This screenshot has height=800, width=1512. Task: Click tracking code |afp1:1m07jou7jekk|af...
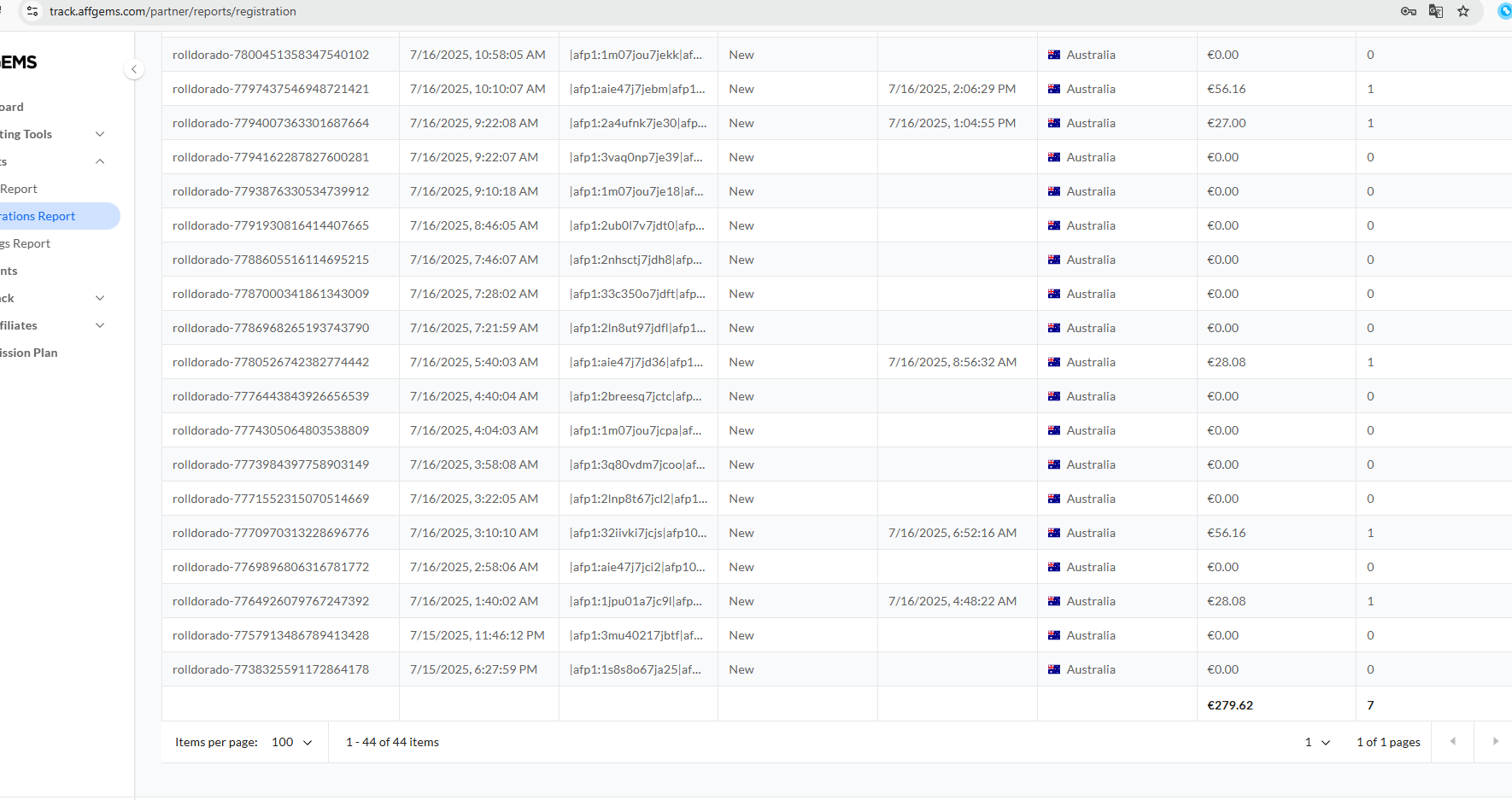point(636,55)
